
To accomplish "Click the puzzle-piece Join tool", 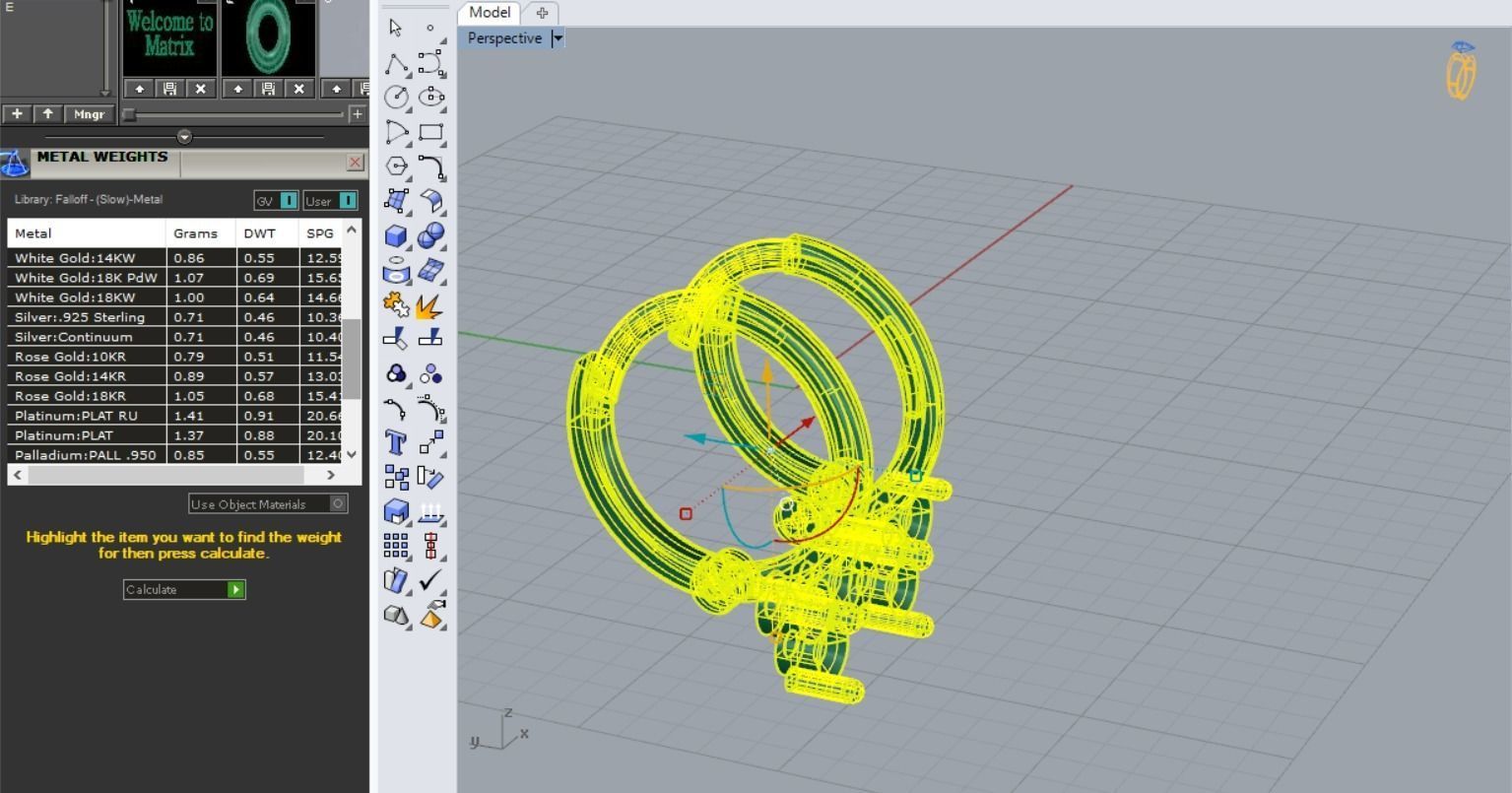I will coord(396,305).
